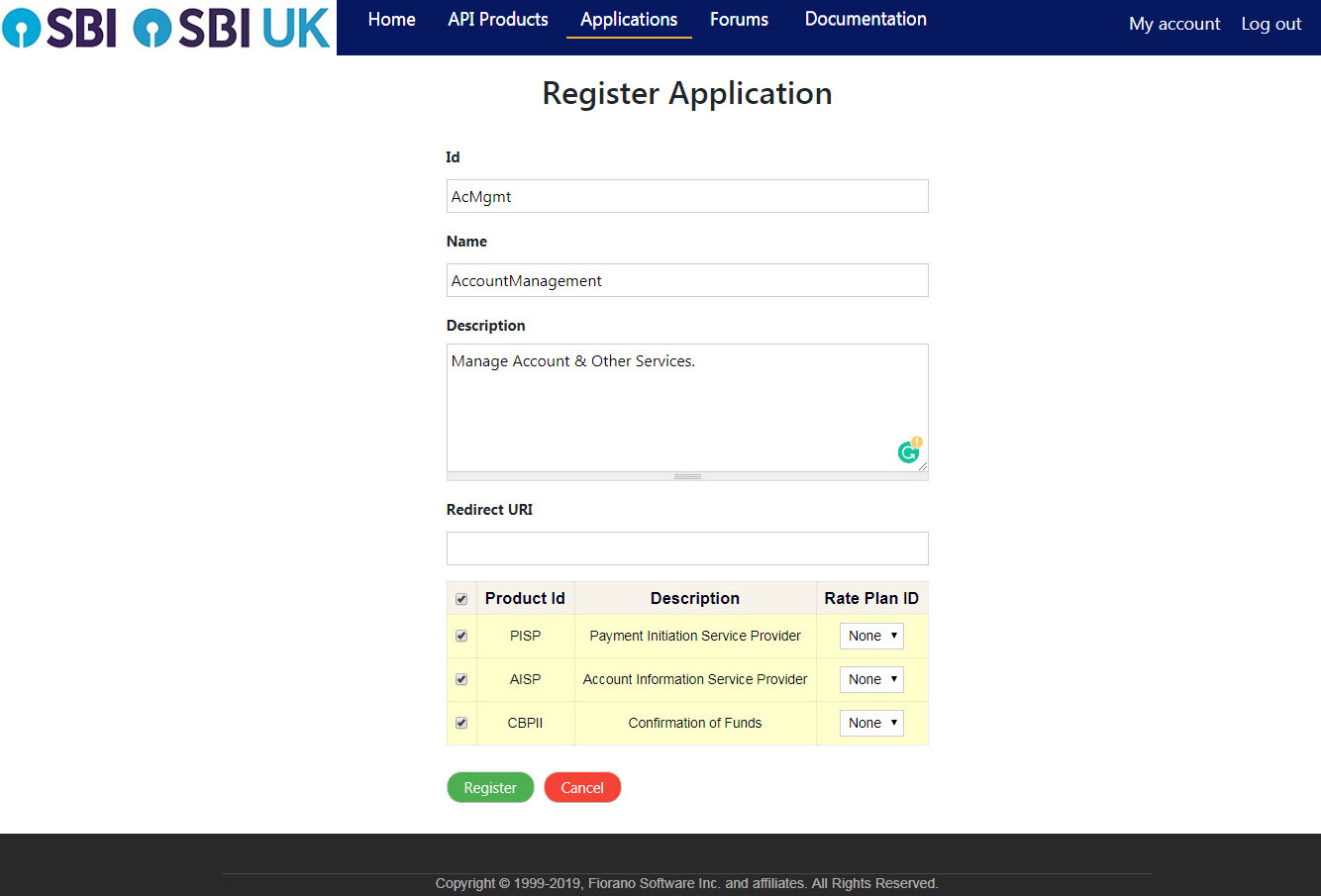1321x896 pixels.
Task: Click 'Payment Initiation Service Provider' cell
Action: (695, 636)
